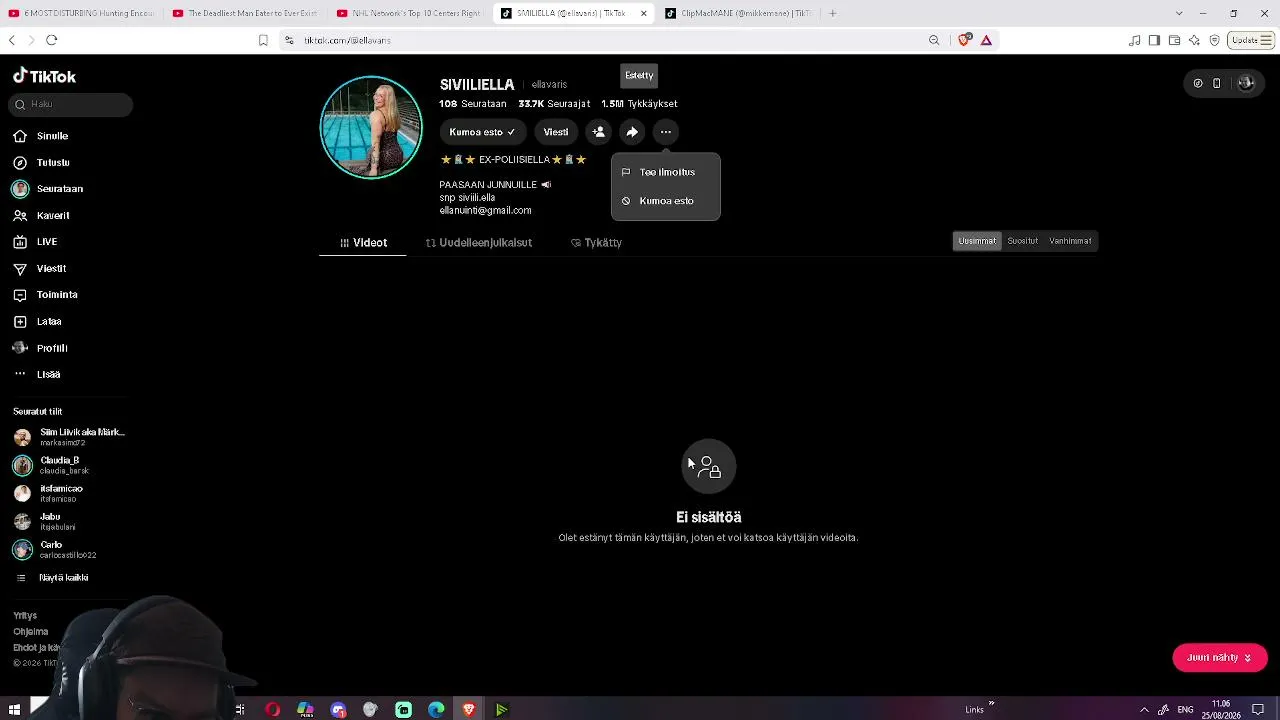Bookmark this page in the address bar
The height and width of the screenshot is (720, 1280).
[263, 40]
